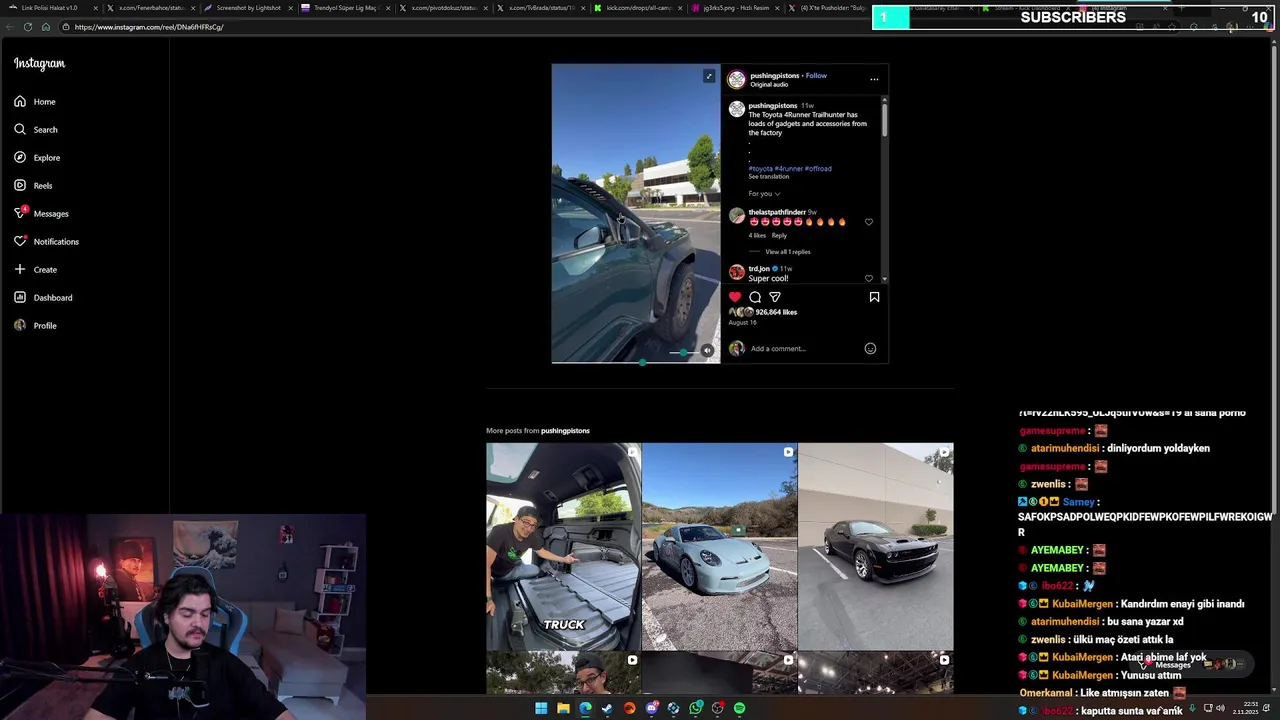Image resolution: width=1280 pixels, height=720 pixels.
Task: Click the comments panel scrollbar
Action: pyautogui.click(x=884, y=118)
